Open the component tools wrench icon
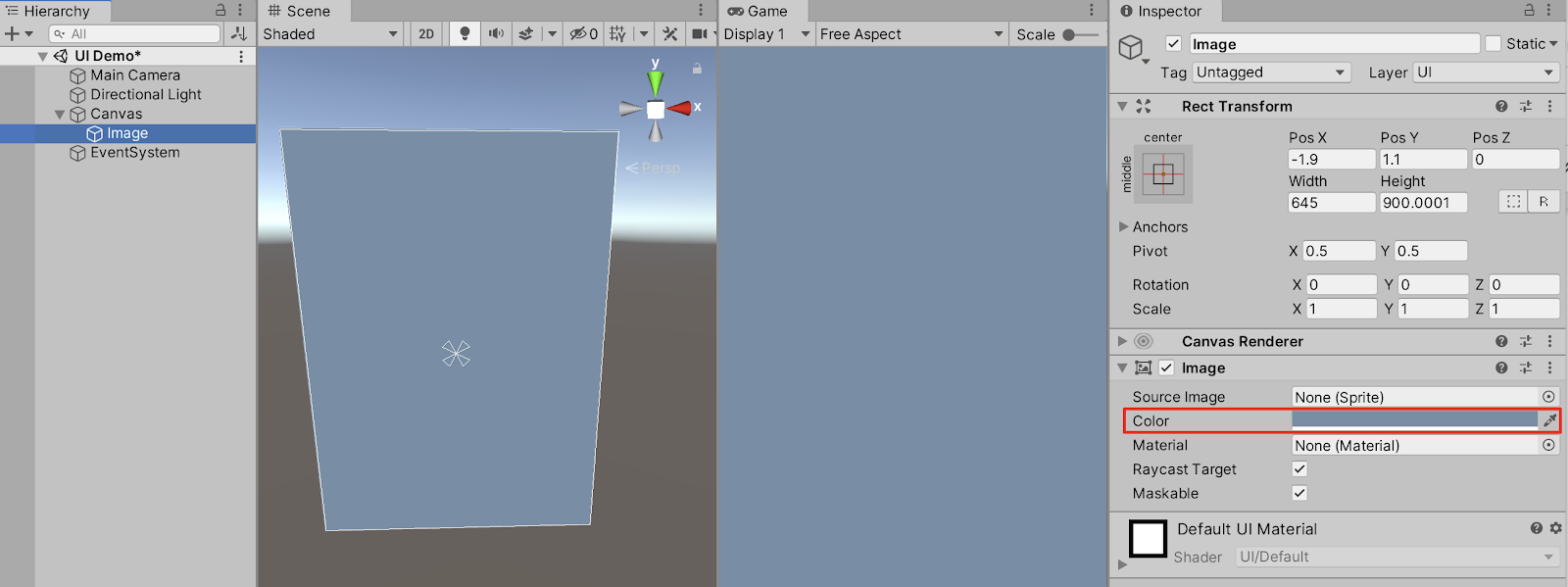The height and width of the screenshot is (587, 1568). [x=670, y=33]
